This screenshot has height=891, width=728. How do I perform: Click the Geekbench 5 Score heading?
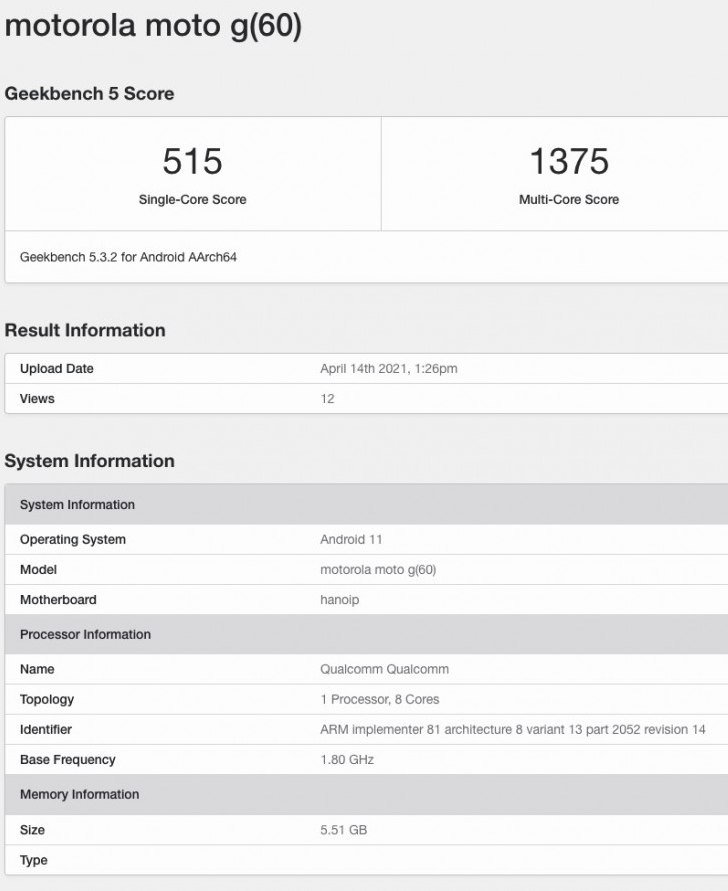pos(89,93)
